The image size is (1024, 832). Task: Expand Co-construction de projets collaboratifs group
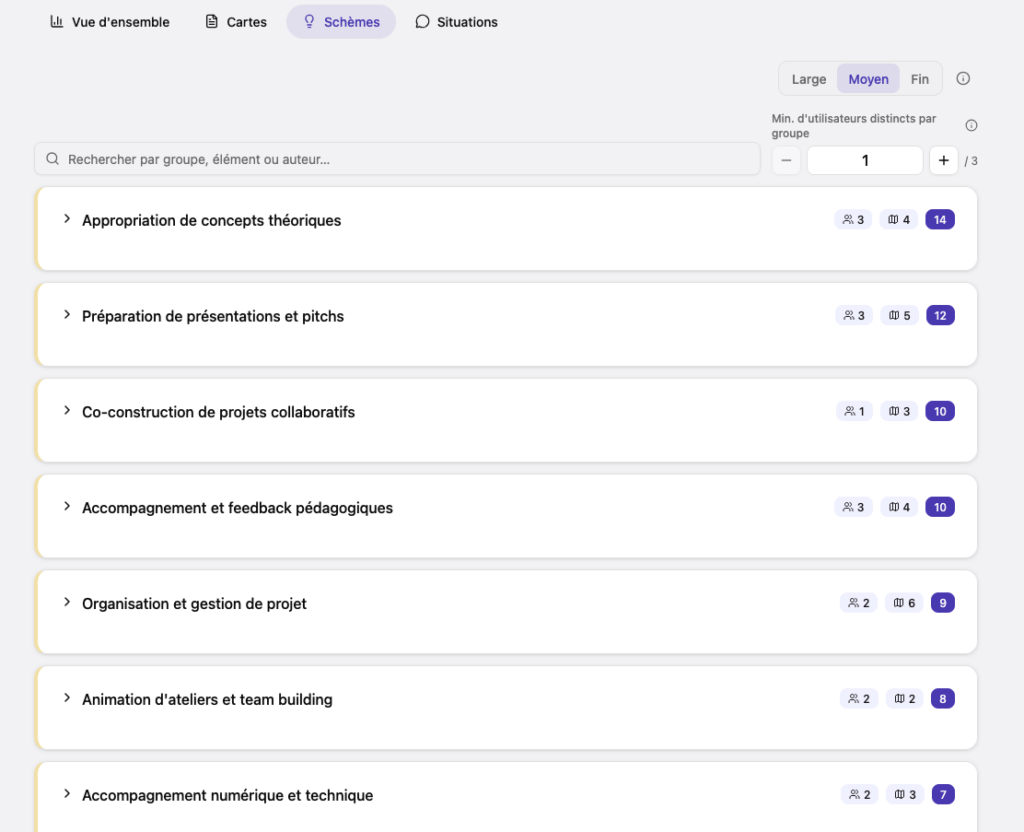pos(67,411)
